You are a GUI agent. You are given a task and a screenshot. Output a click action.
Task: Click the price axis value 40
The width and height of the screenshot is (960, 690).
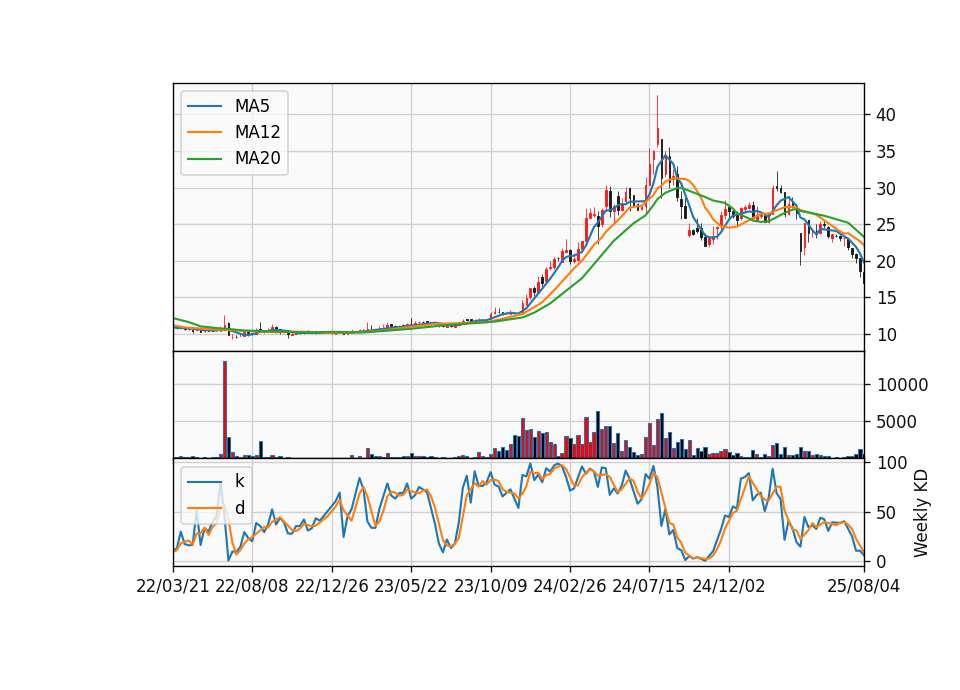click(x=886, y=115)
